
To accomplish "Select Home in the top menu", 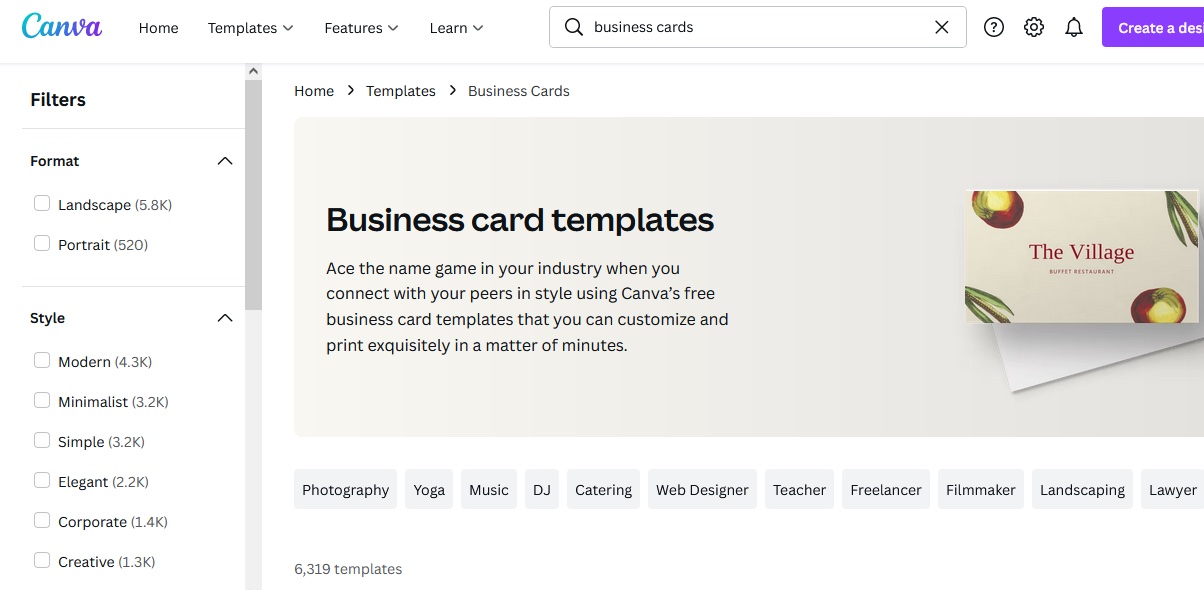I will (x=158, y=28).
